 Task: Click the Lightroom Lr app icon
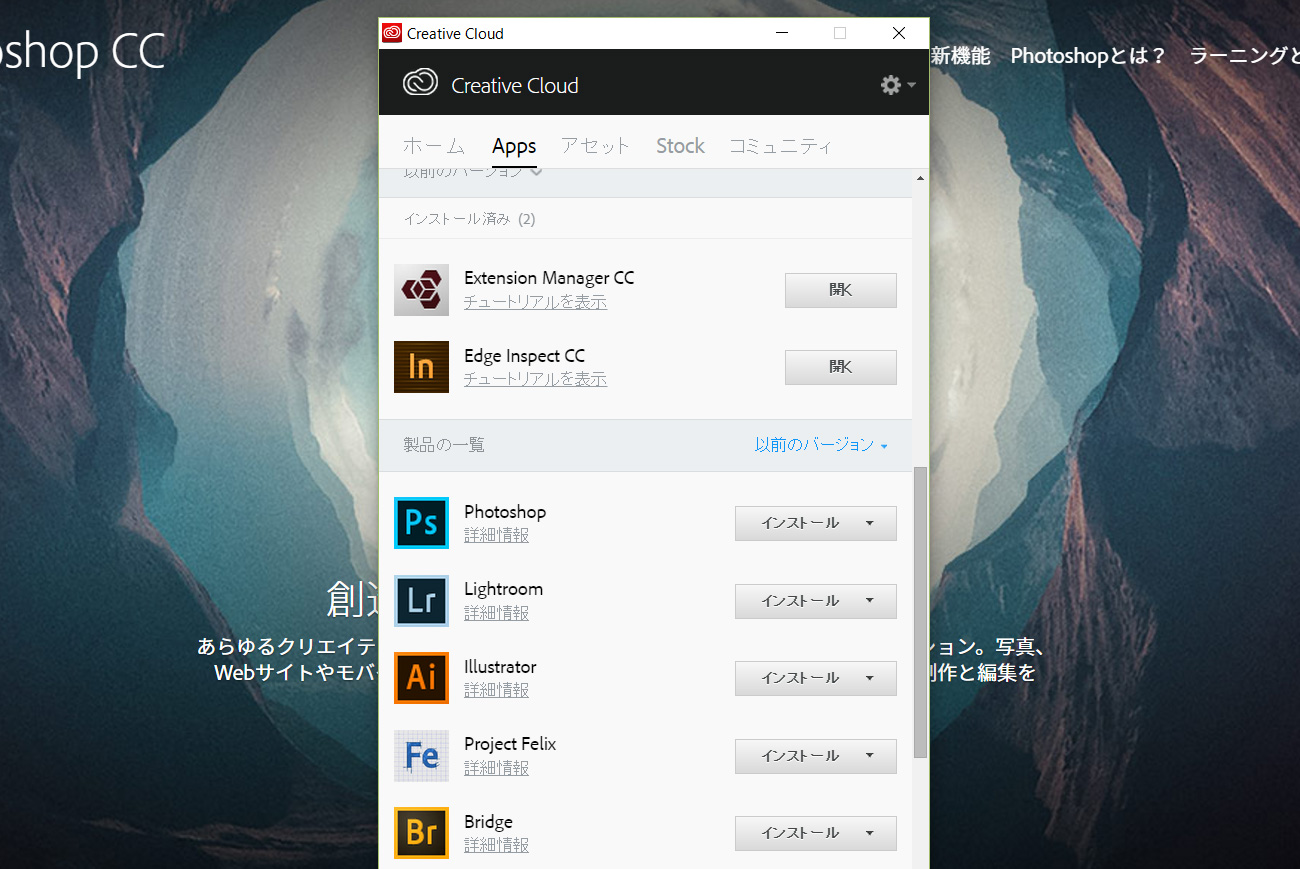[421, 600]
